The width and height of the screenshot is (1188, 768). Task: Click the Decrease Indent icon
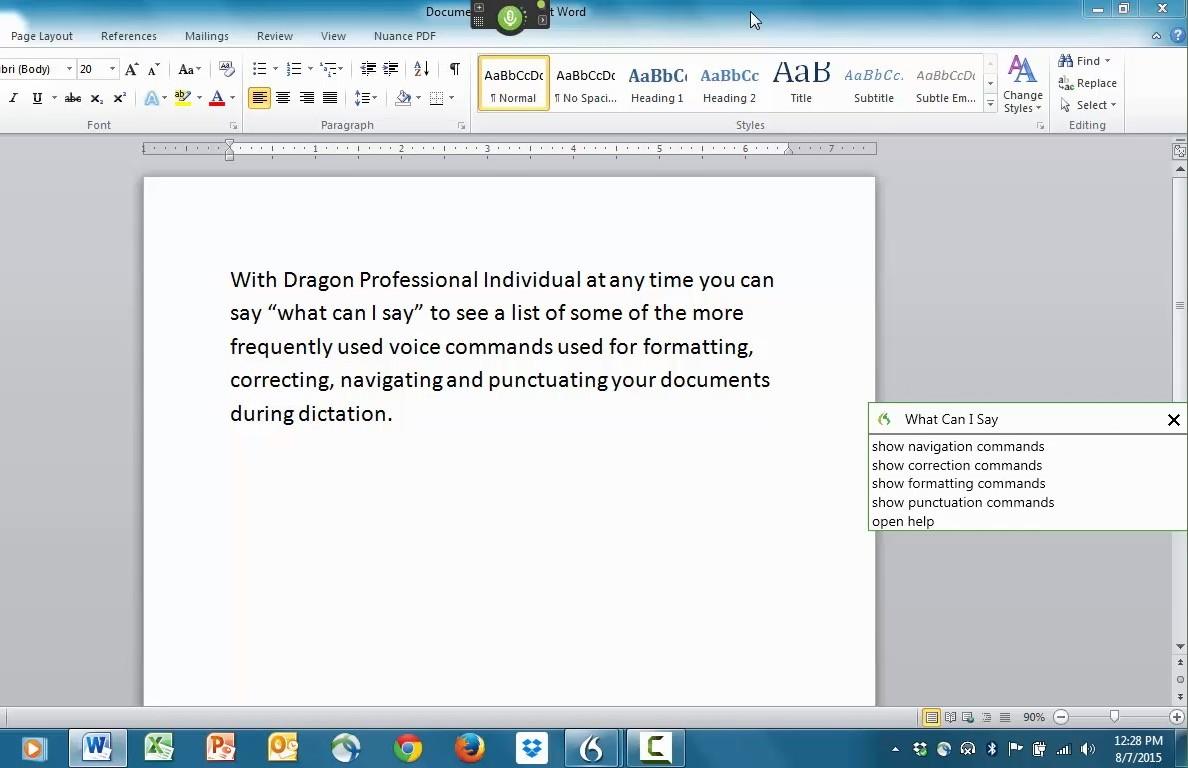(368, 69)
